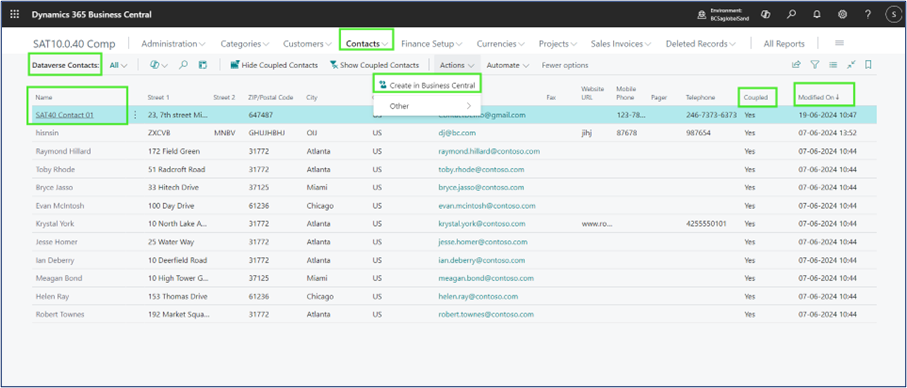Viewport: 907px width, 388px height.
Task: Open the Copilot icon in header
Action: click(765, 15)
